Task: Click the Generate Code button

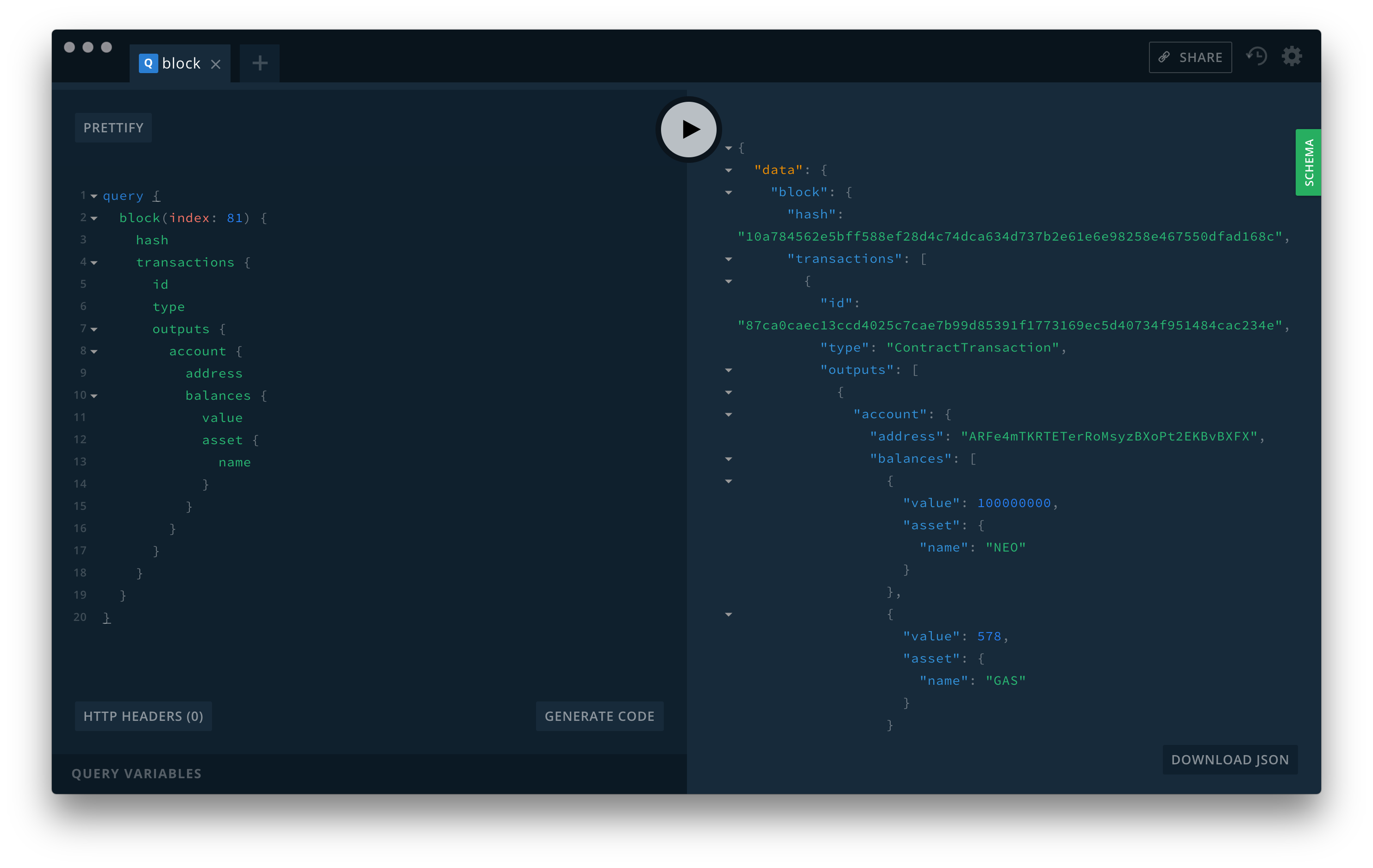Action: (x=599, y=716)
